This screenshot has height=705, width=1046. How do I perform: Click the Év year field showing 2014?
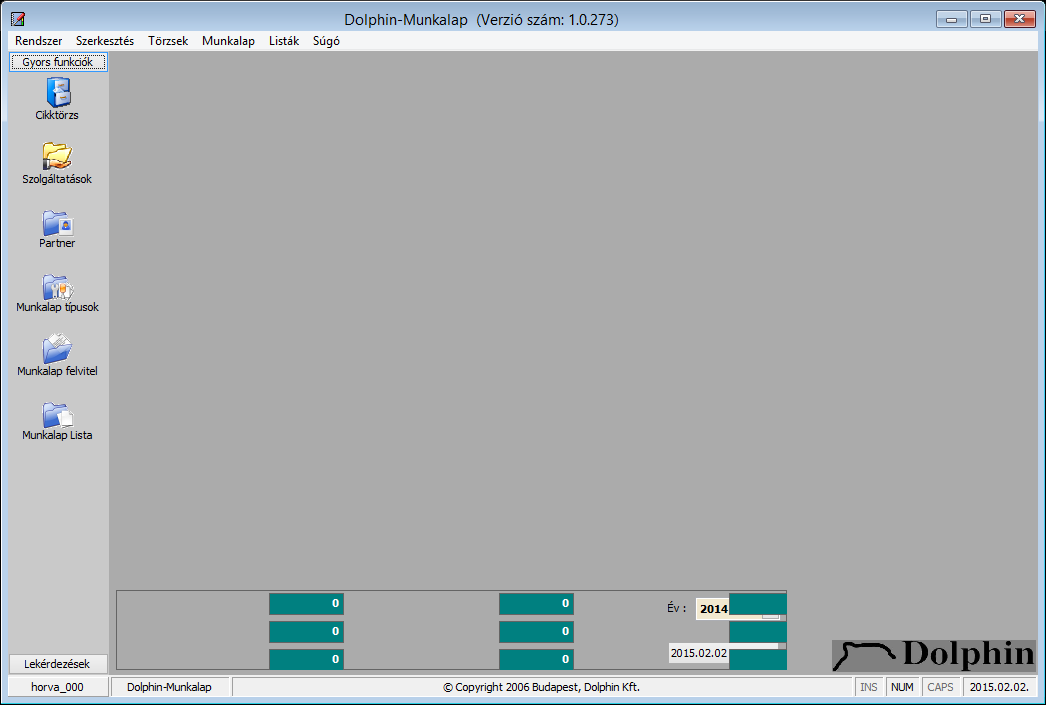click(712, 608)
